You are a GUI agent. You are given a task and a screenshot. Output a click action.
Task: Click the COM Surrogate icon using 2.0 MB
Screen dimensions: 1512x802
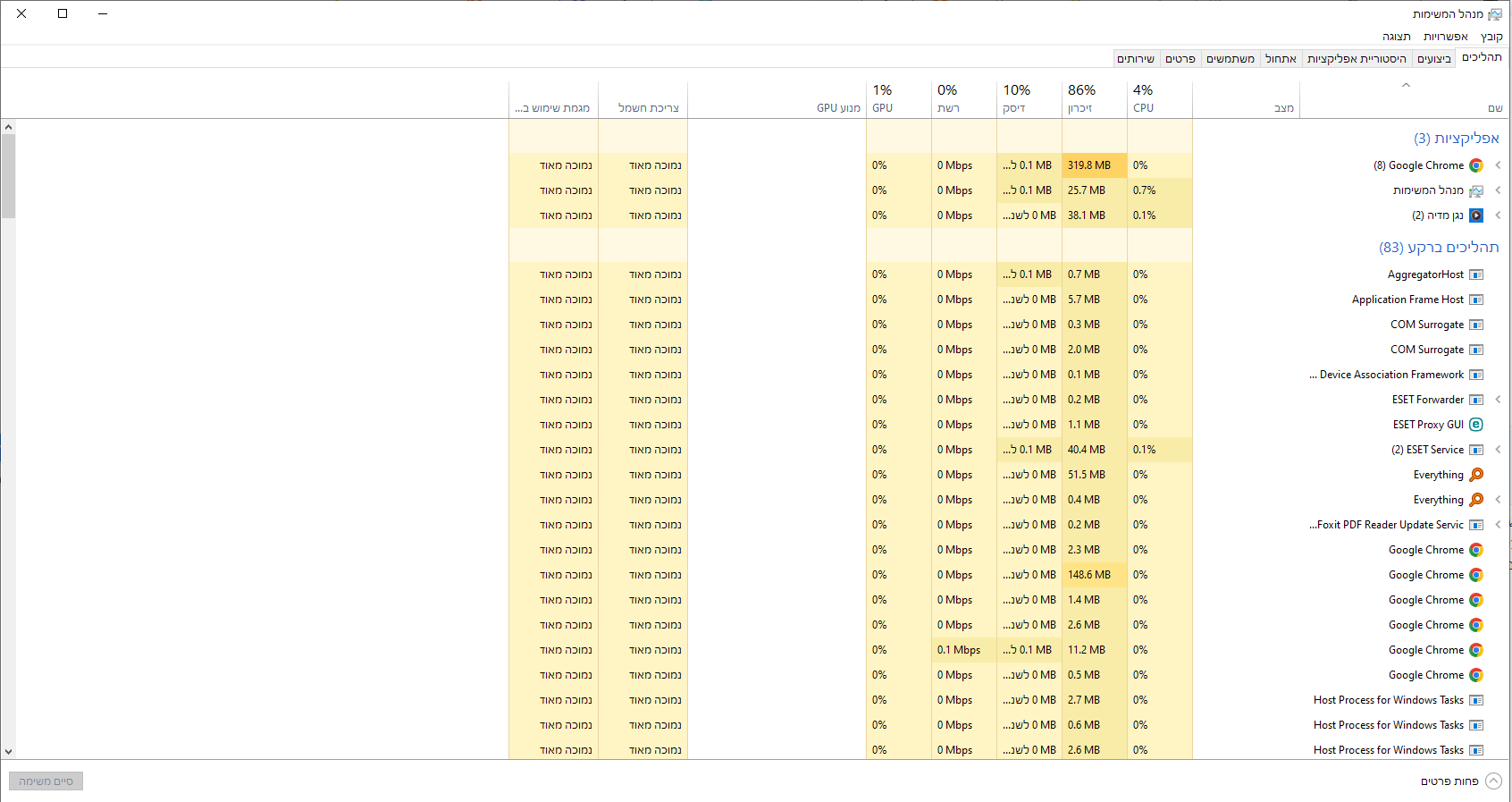tap(1476, 350)
